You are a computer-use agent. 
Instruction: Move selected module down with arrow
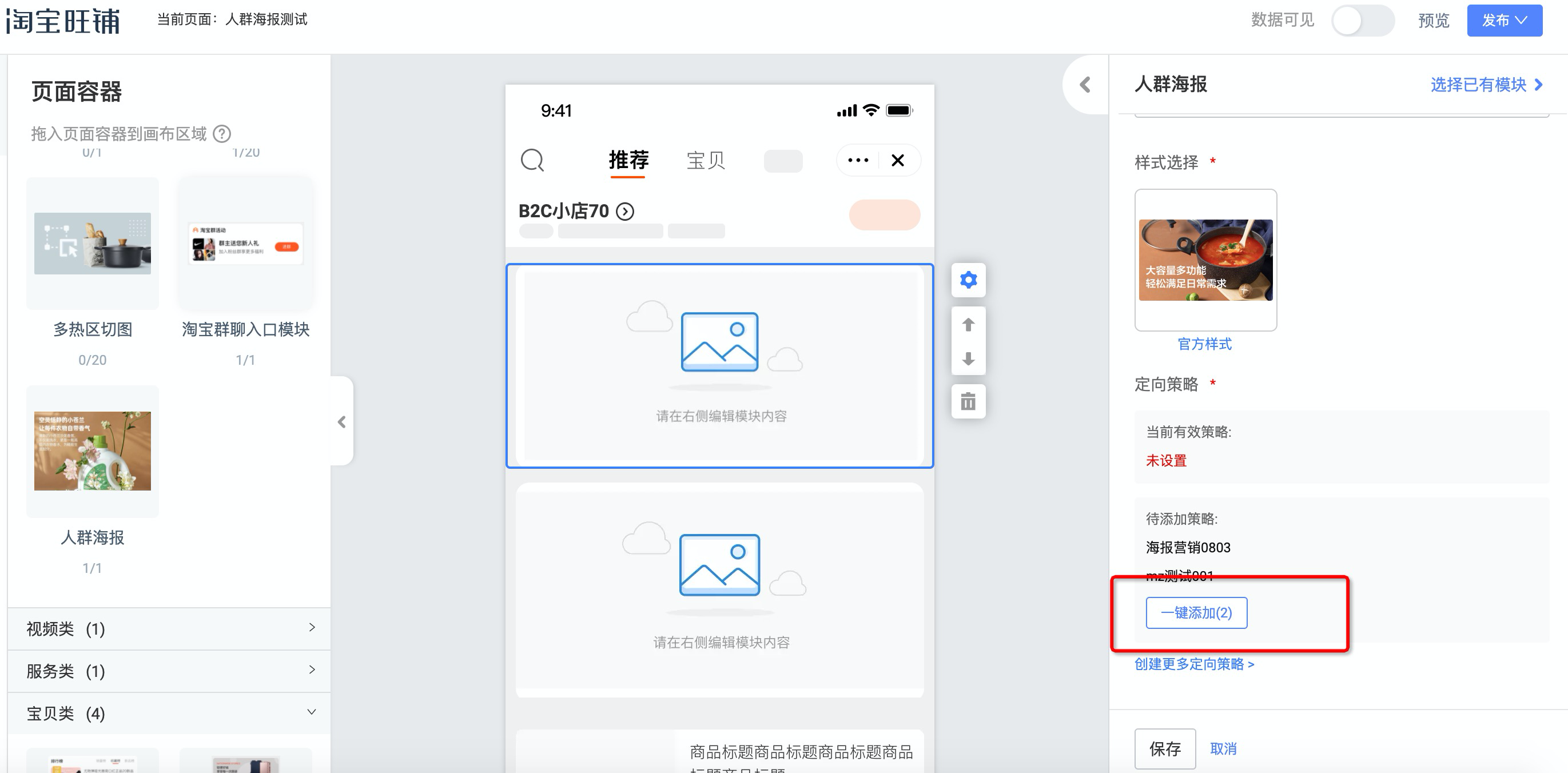pyautogui.click(x=968, y=358)
